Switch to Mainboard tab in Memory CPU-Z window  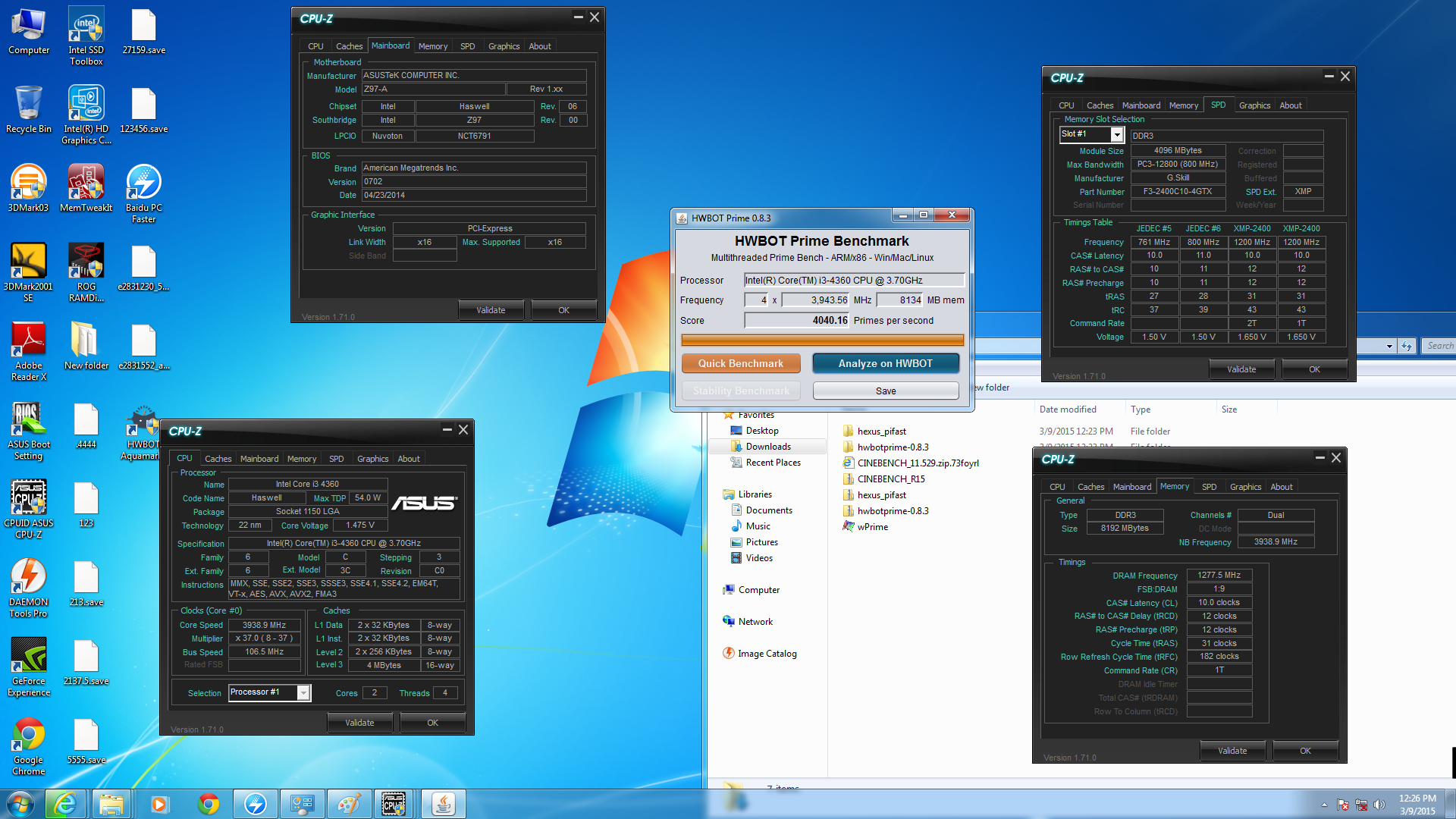pos(1131,487)
